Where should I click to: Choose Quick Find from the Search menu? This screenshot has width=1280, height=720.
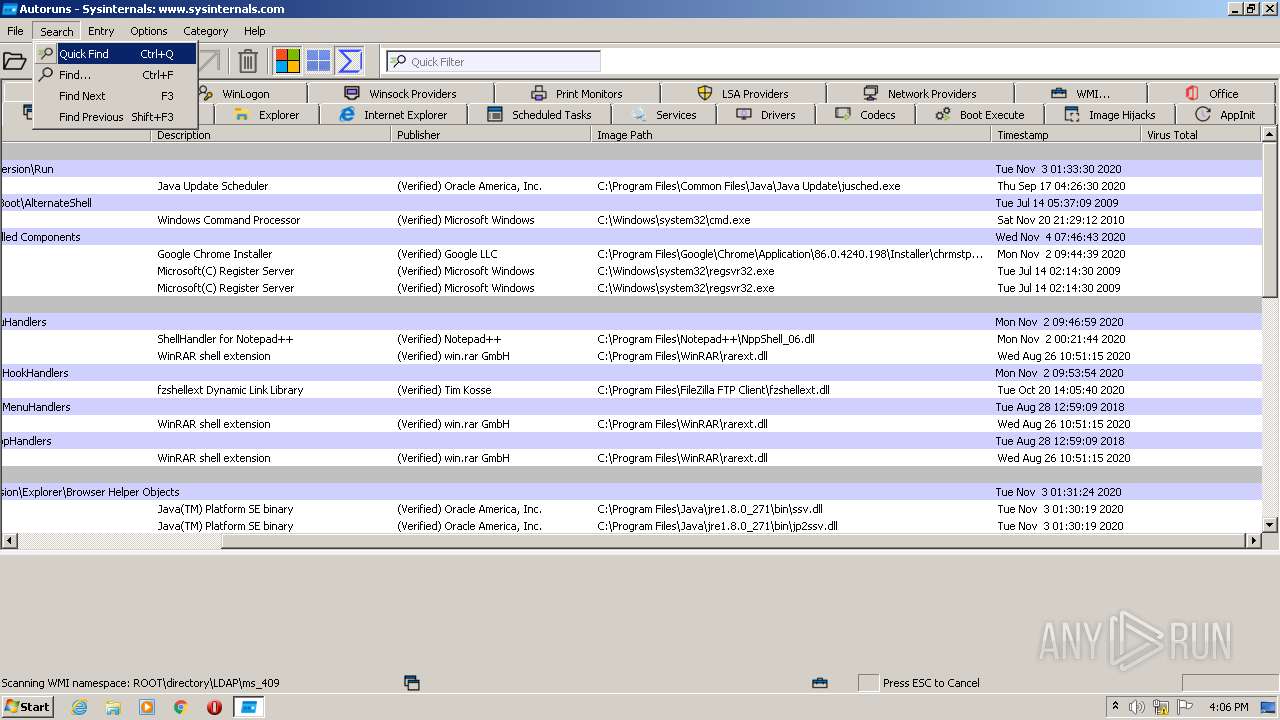(115, 54)
